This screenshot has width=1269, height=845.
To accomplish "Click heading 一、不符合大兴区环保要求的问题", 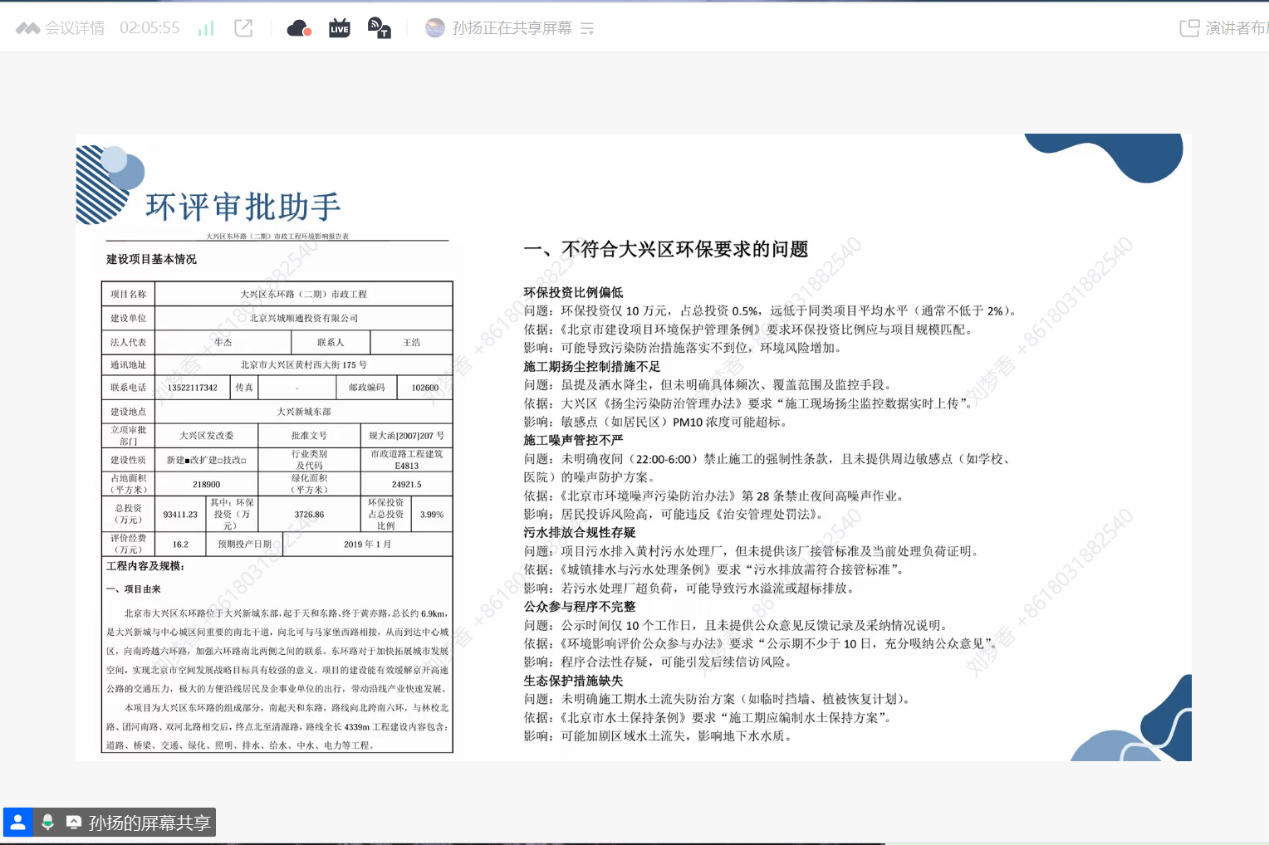I will [666, 250].
